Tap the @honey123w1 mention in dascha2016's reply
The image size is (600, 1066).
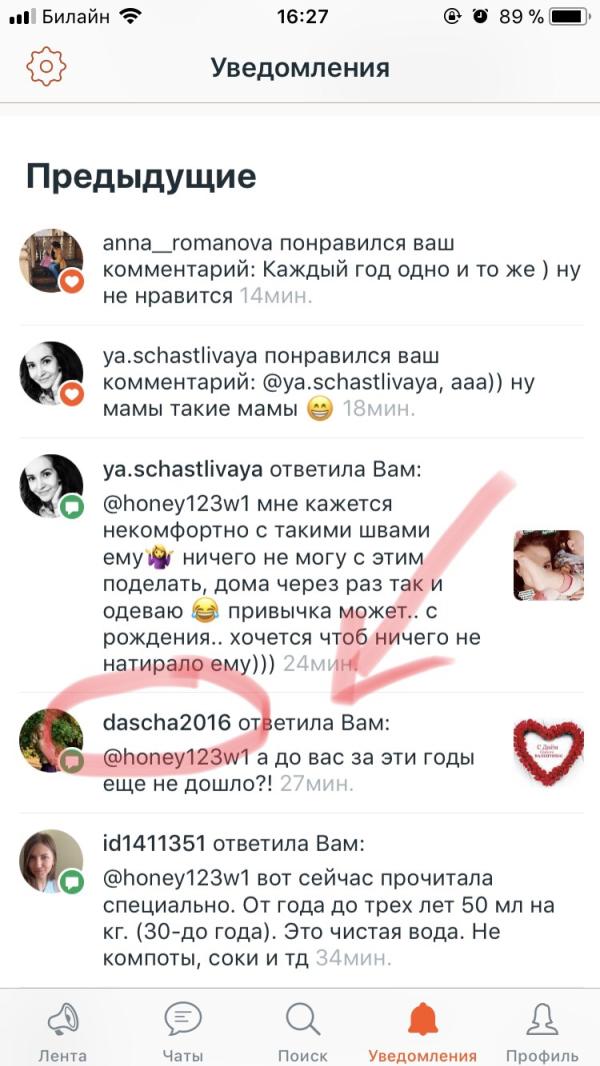pyautogui.click(x=177, y=757)
